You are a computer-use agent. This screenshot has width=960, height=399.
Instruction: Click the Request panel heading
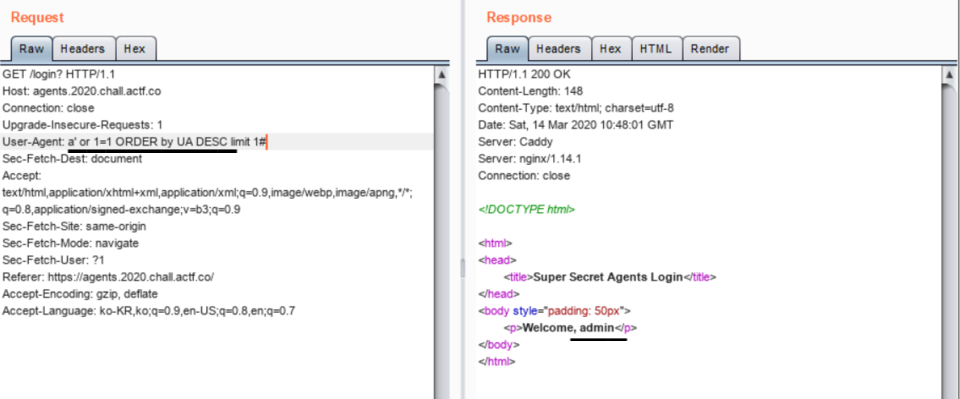(x=37, y=17)
